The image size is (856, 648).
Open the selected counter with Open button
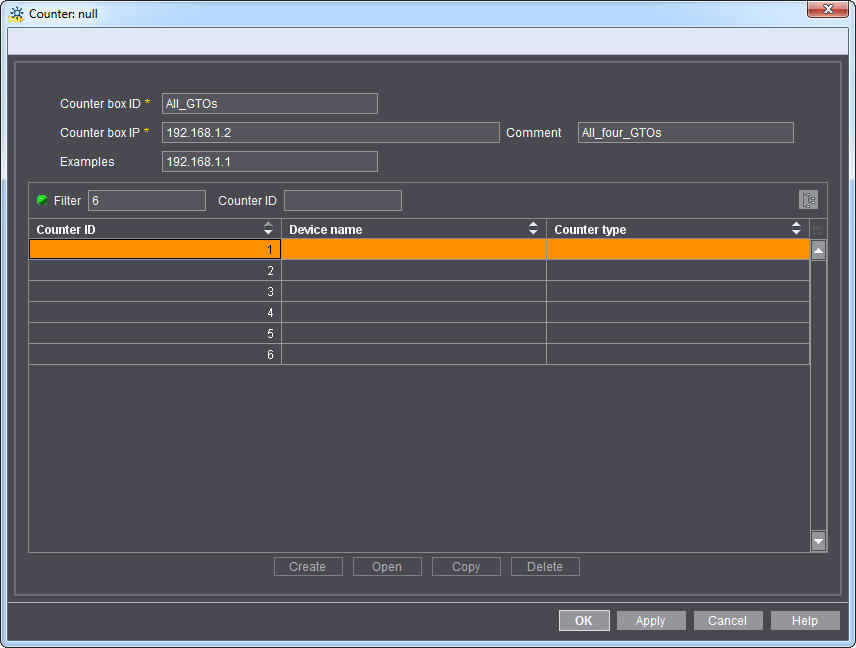387,566
